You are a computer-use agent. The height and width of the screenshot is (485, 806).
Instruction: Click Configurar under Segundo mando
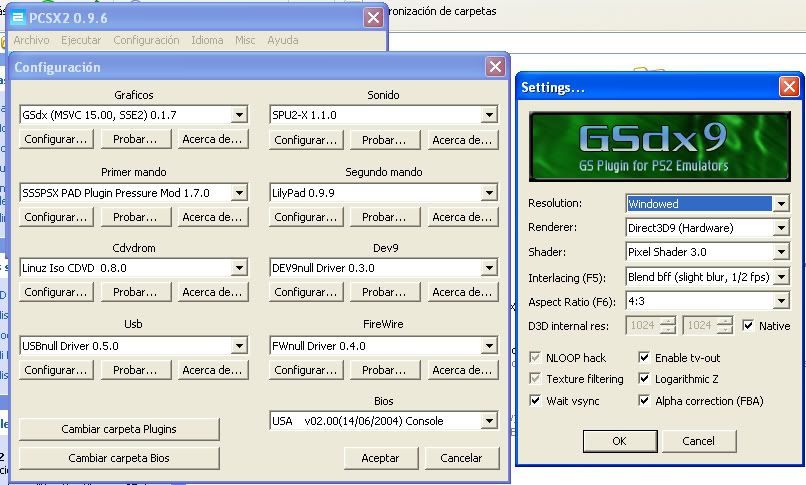(306, 217)
